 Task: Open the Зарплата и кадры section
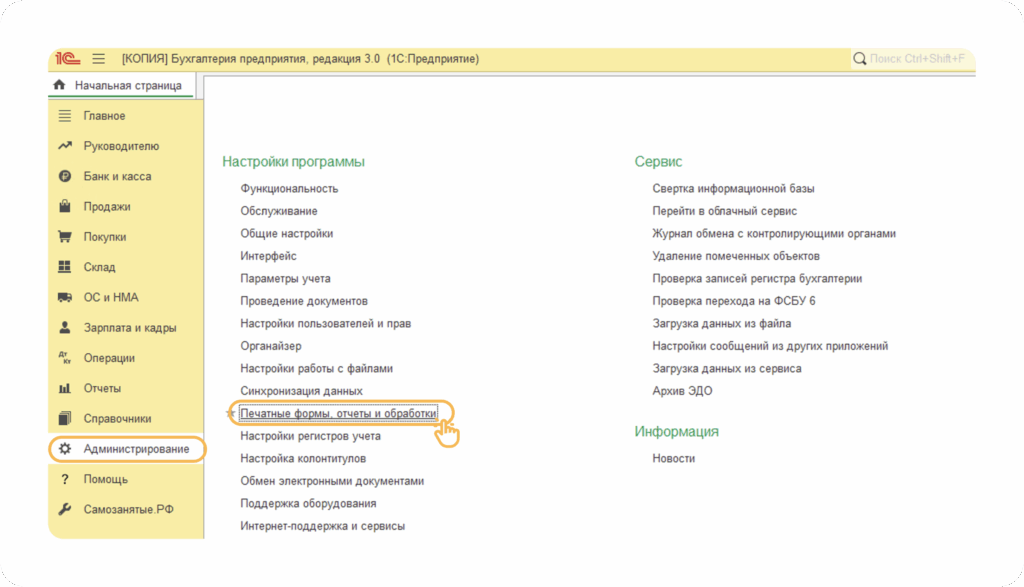pos(130,328)
